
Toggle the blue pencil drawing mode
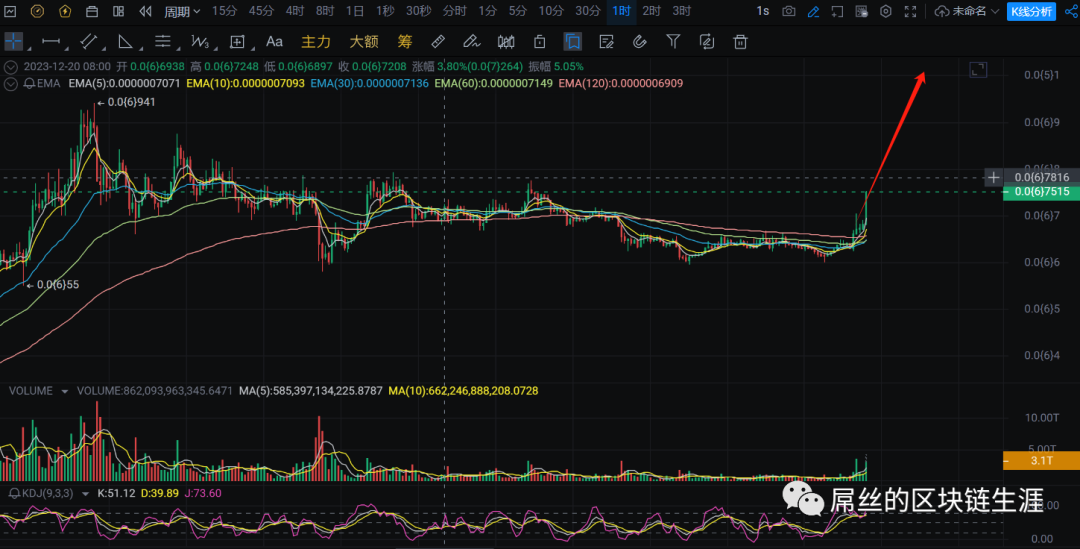tap(813, 12)
